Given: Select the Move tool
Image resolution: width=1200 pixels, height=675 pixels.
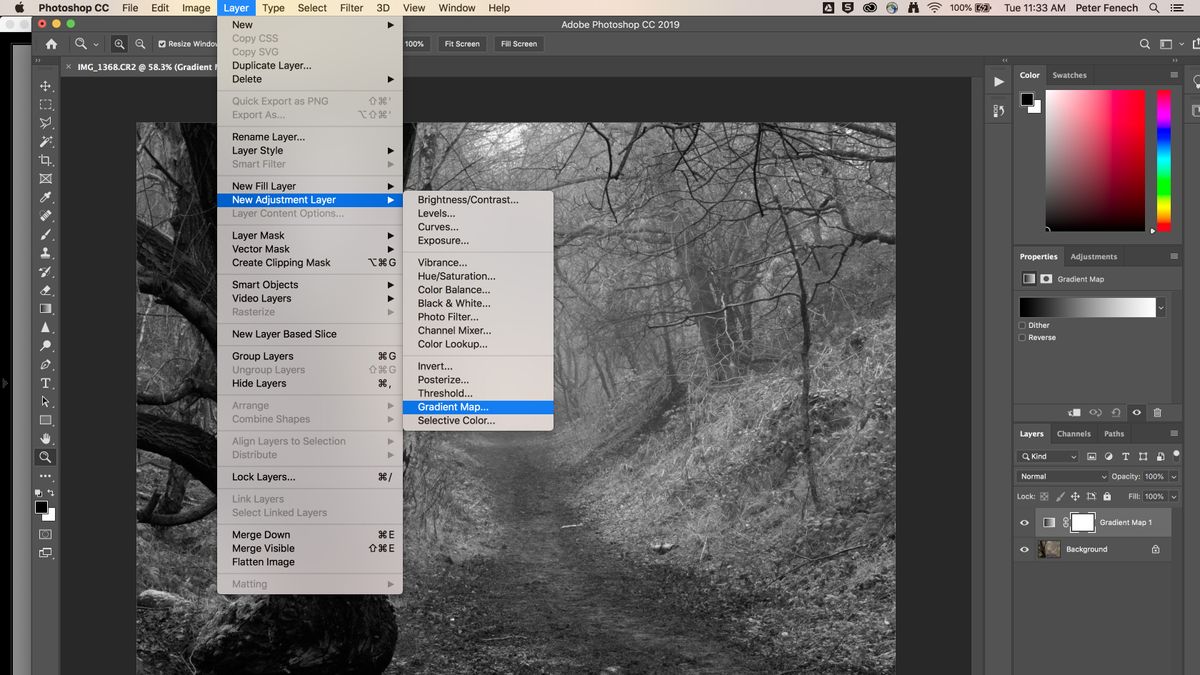Looking at the screenshot, I should (45, 86).
